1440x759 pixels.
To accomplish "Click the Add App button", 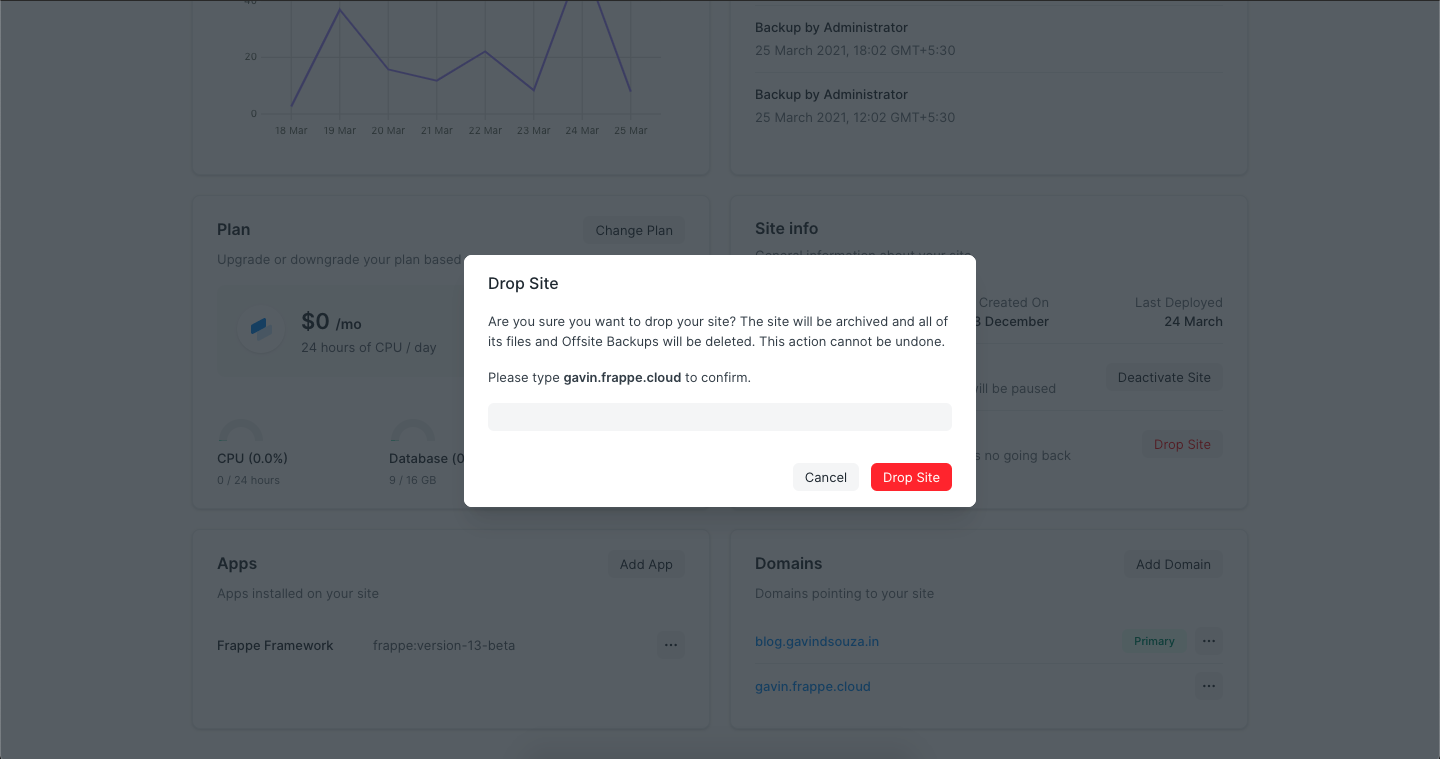I will [646, 564].
